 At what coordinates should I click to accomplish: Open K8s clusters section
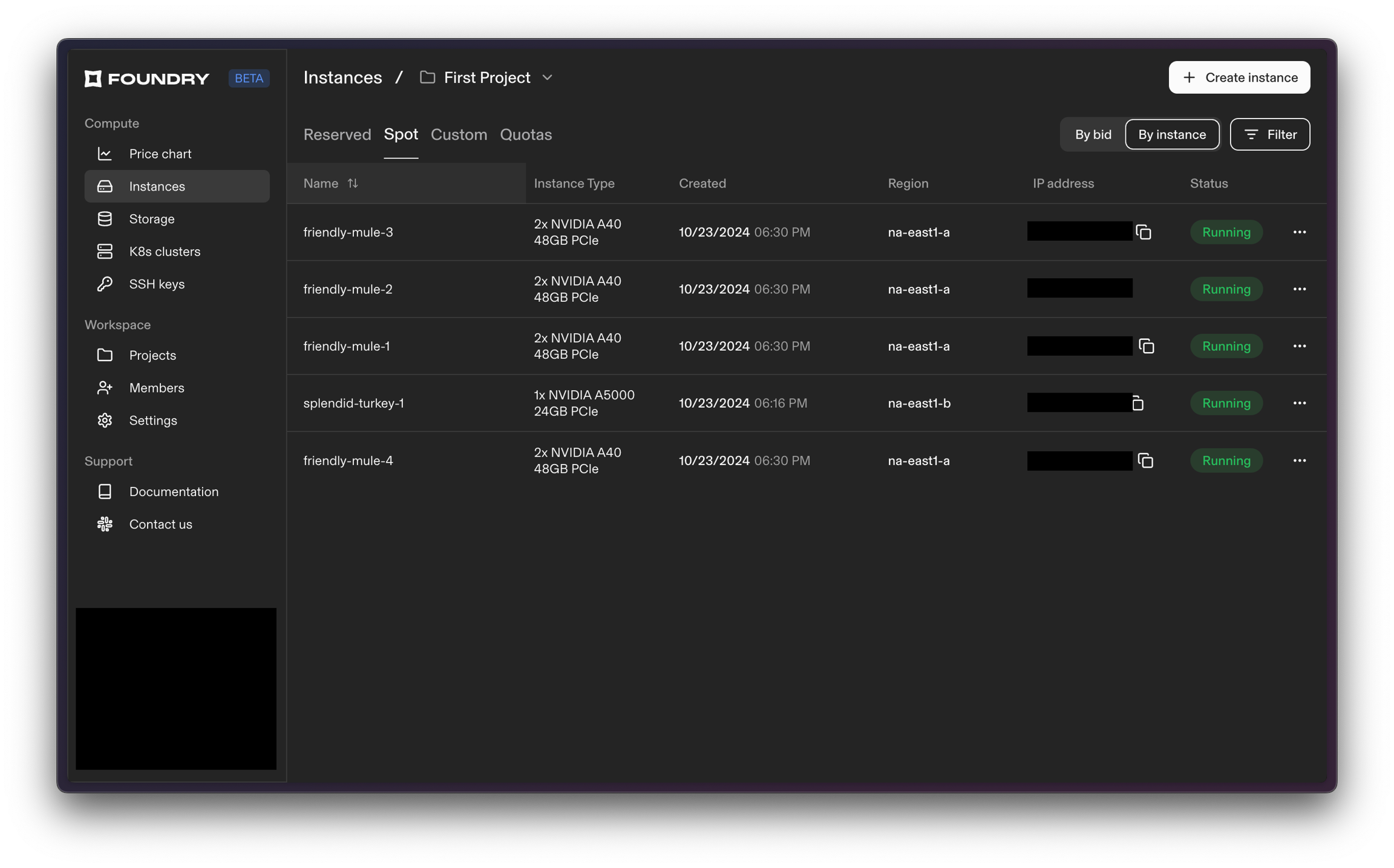point(164,252)
